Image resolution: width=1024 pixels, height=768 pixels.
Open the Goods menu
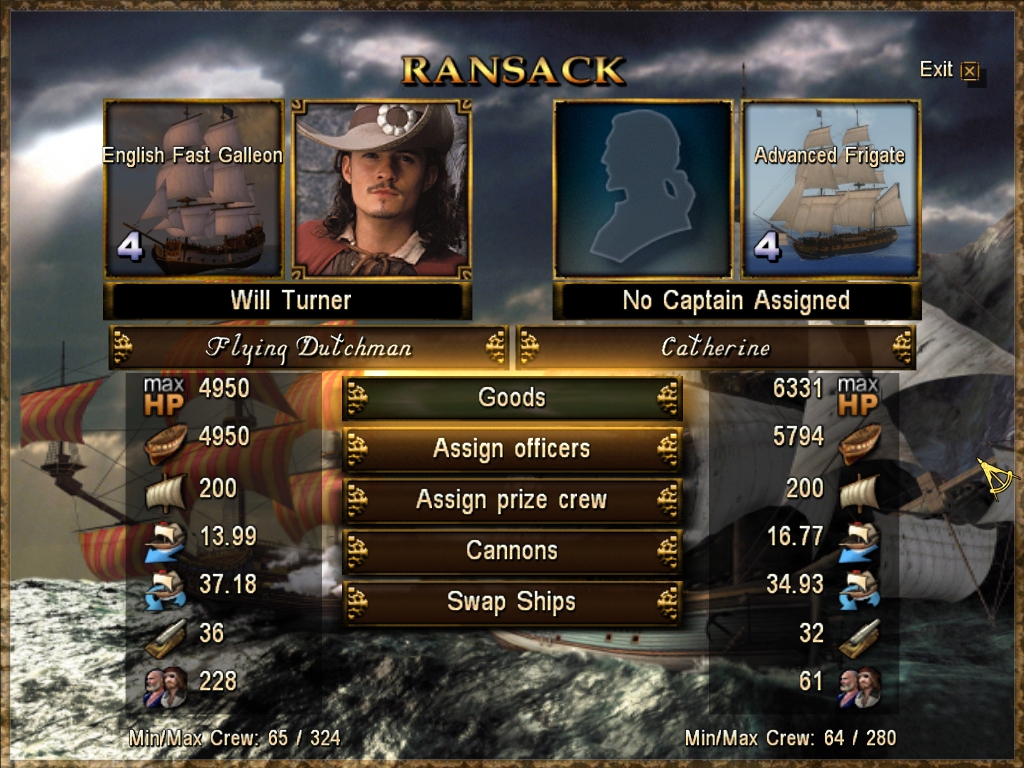(512, 398)
